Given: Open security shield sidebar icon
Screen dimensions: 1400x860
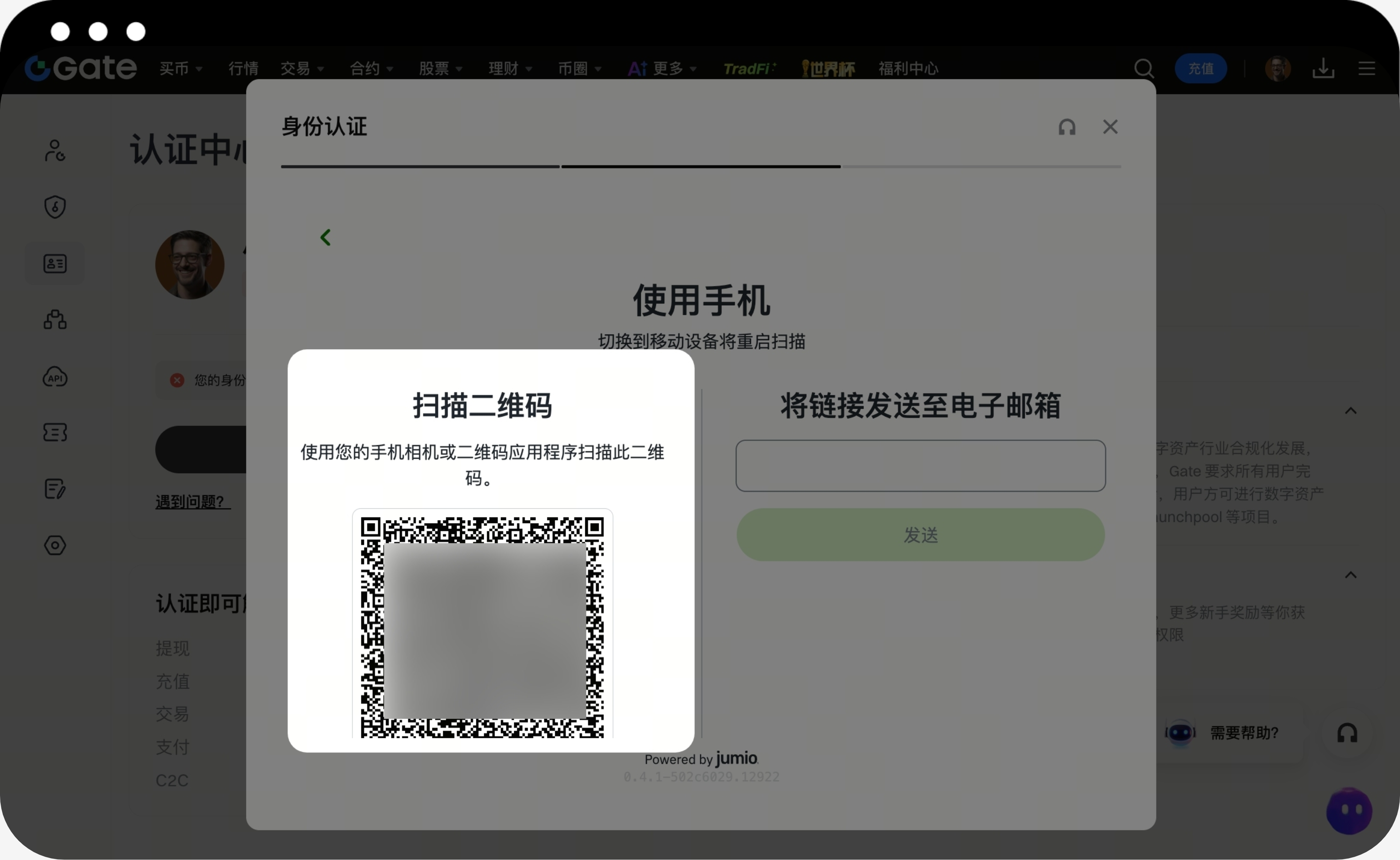Looking at the screenshot, I should point(55,206).
